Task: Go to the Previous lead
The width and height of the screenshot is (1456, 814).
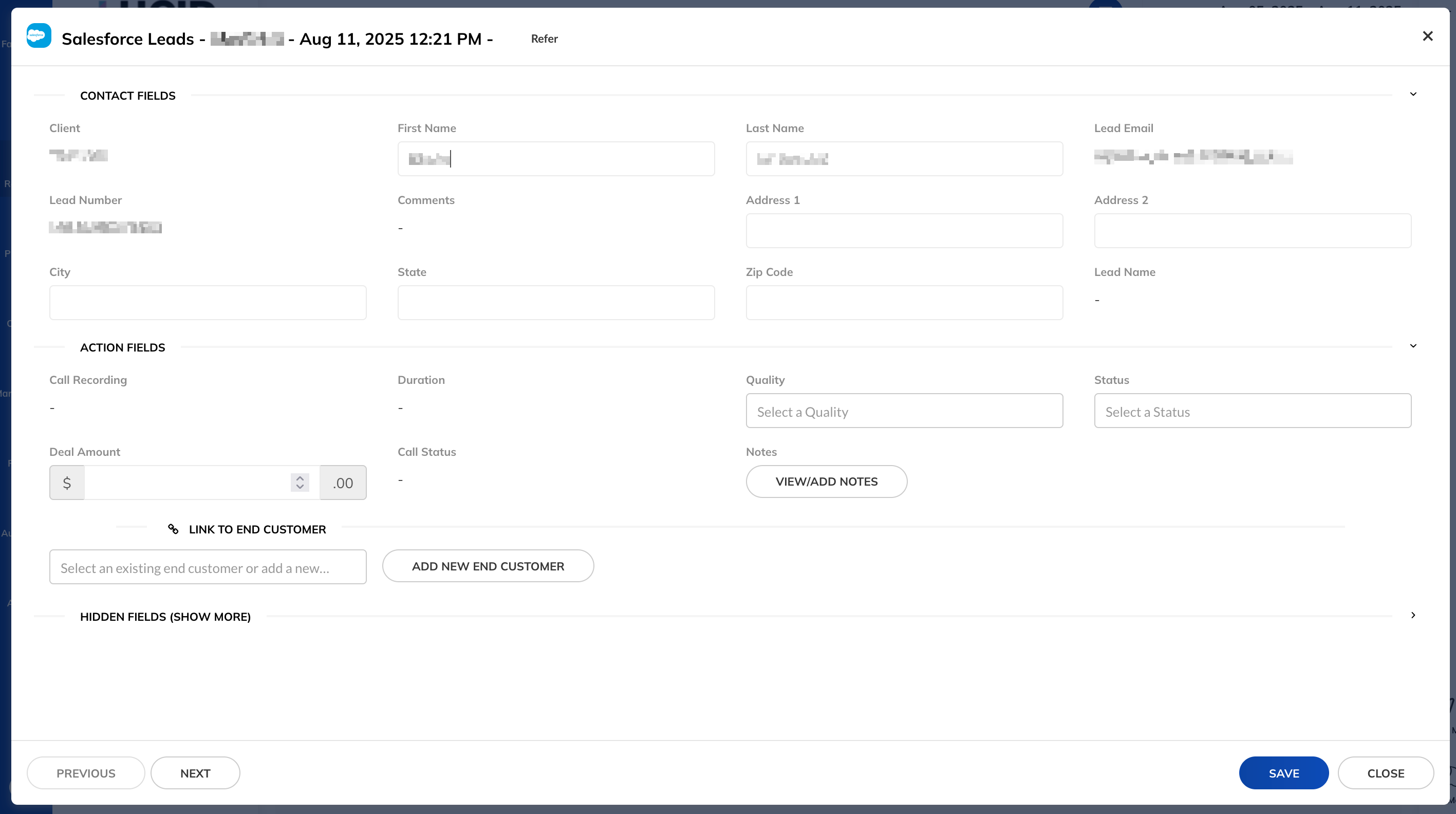Action: click(86, 773)
